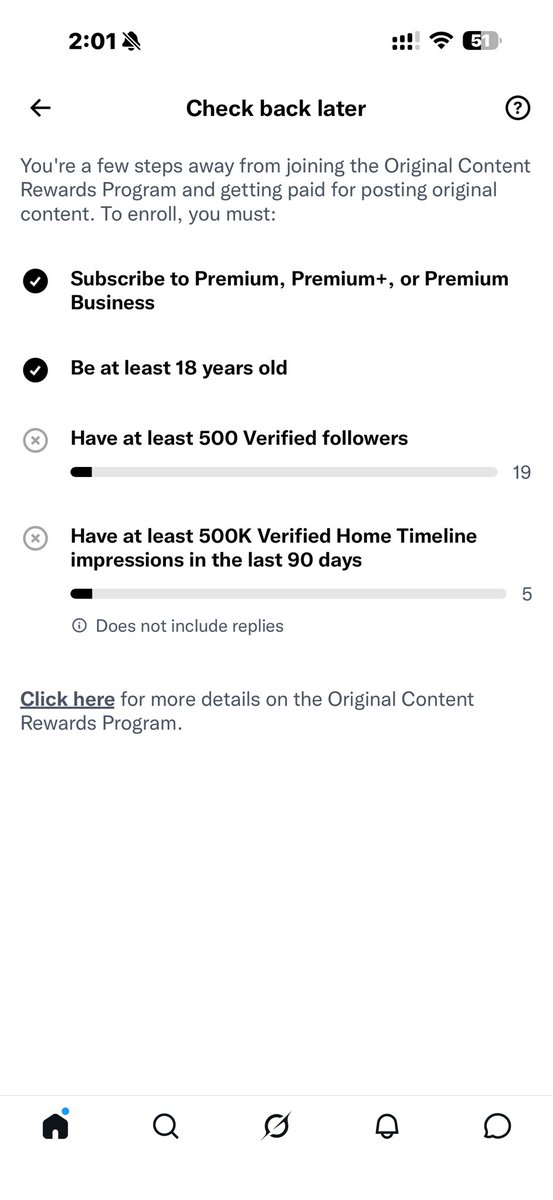
Task: Follow the 'Click here' link
Action: 67,699
